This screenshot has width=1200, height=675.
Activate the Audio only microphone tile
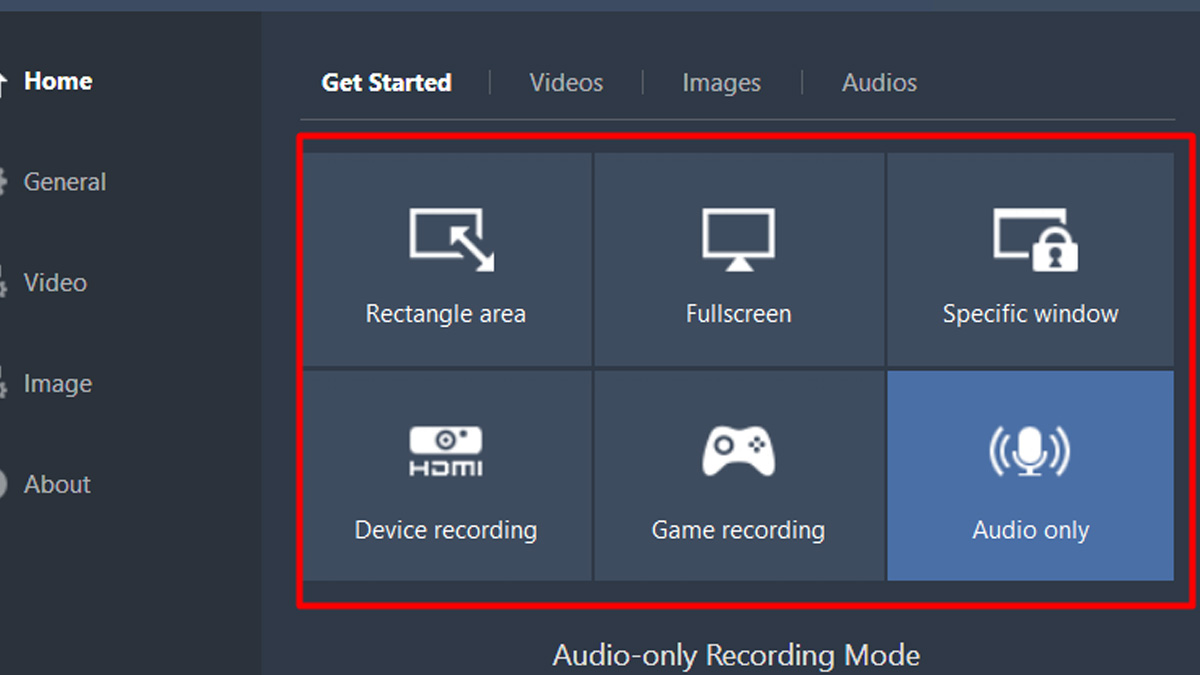click(1030, 476)
